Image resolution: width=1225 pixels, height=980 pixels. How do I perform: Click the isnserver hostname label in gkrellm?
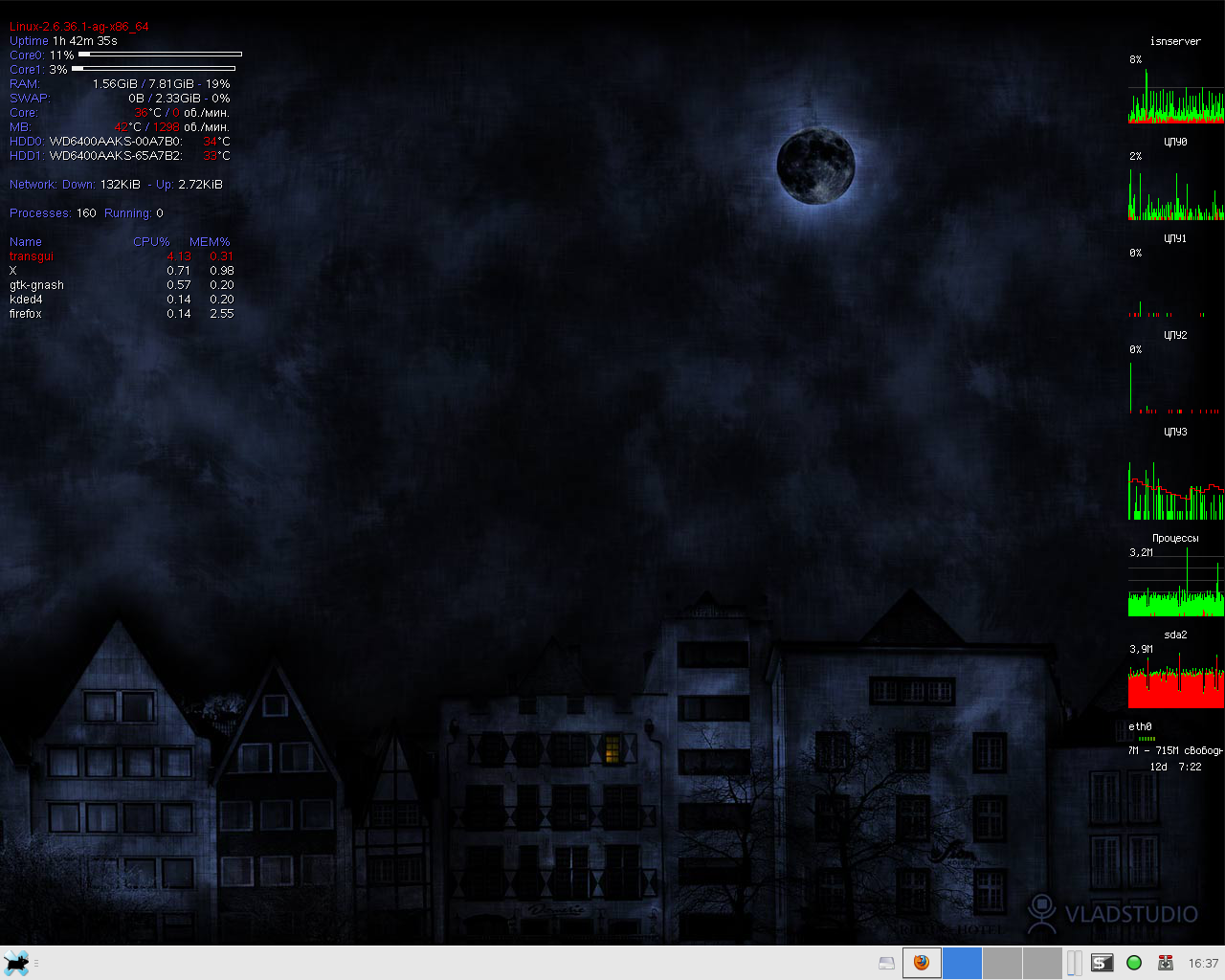pyautogui.click(x=1175, y=41)
